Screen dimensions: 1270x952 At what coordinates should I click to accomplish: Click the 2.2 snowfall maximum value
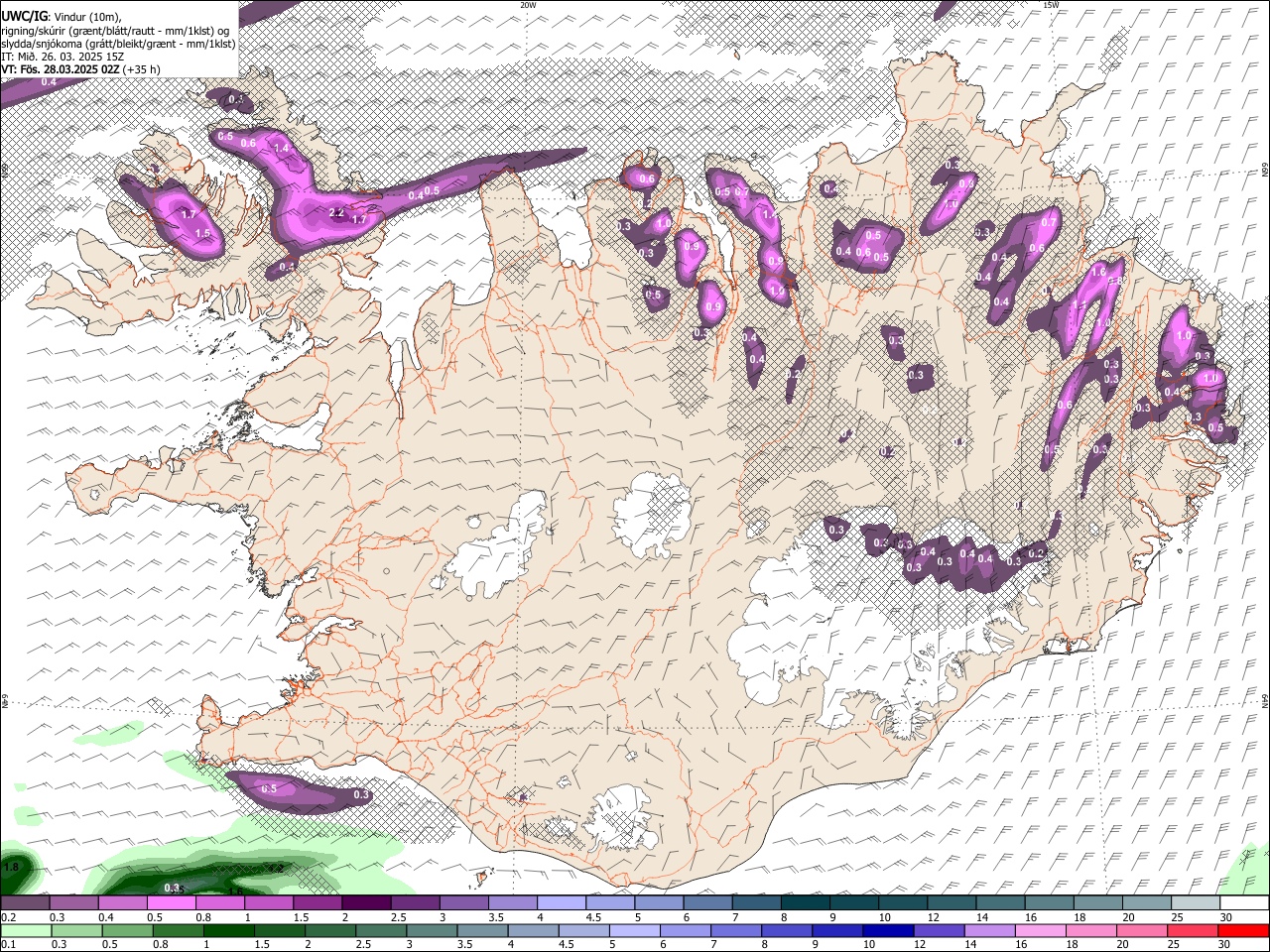tap(336, 213)
